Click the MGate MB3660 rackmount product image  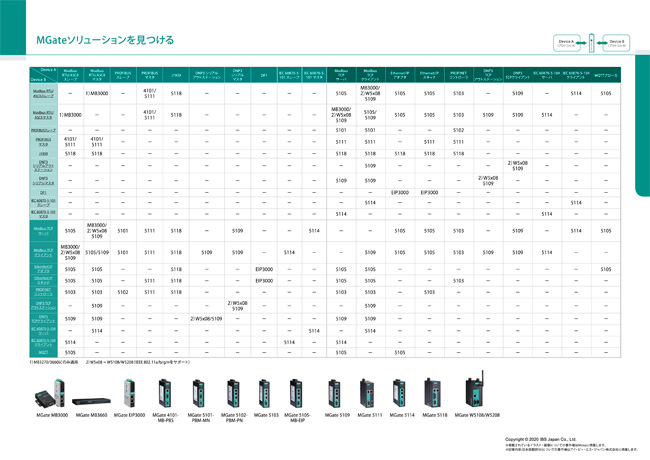(x=92, y=402)
